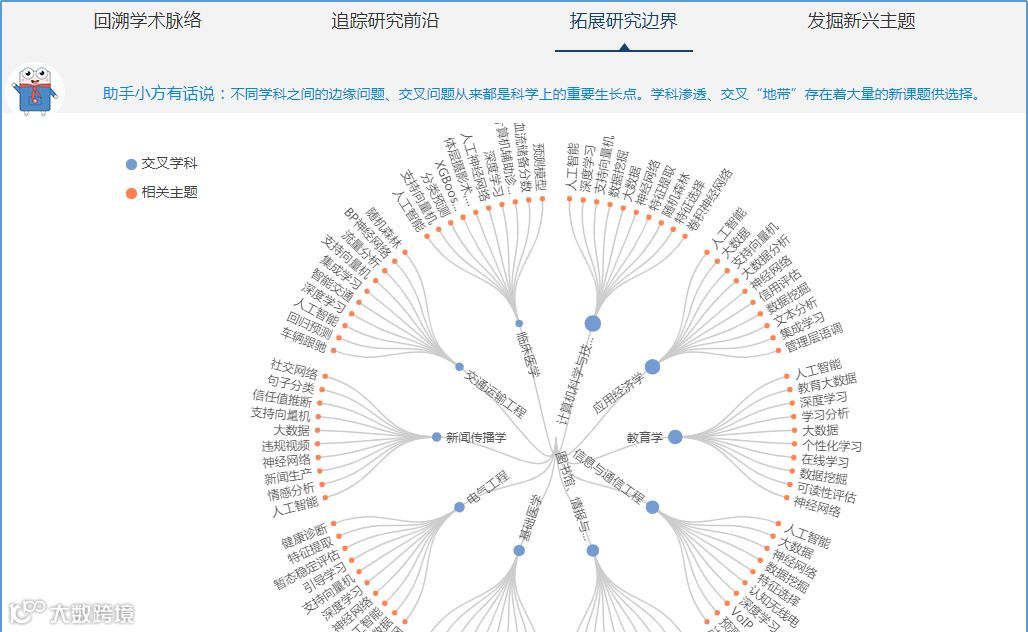Select 信用评估 topic under 应用经济学
Screen dimensions: 1028x632
tap(780, 284)
